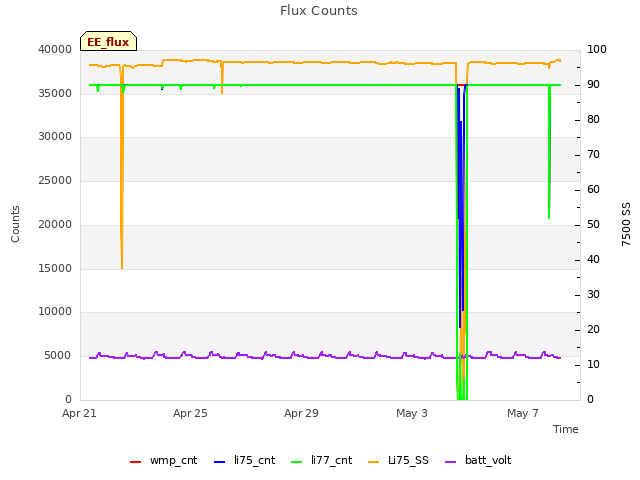Toggle the Li75_SS legend entry

tap(398, 460)
